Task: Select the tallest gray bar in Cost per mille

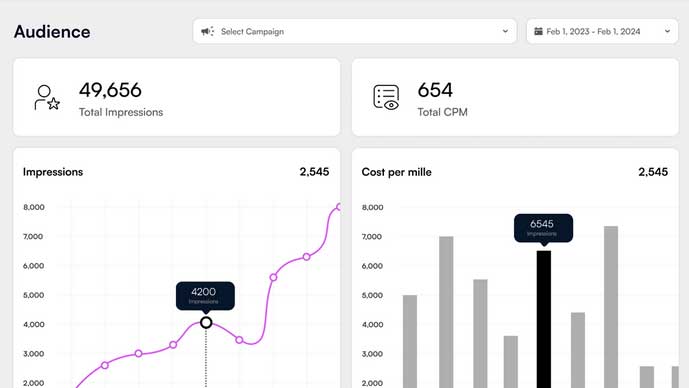Action: (x=611, y=307)
